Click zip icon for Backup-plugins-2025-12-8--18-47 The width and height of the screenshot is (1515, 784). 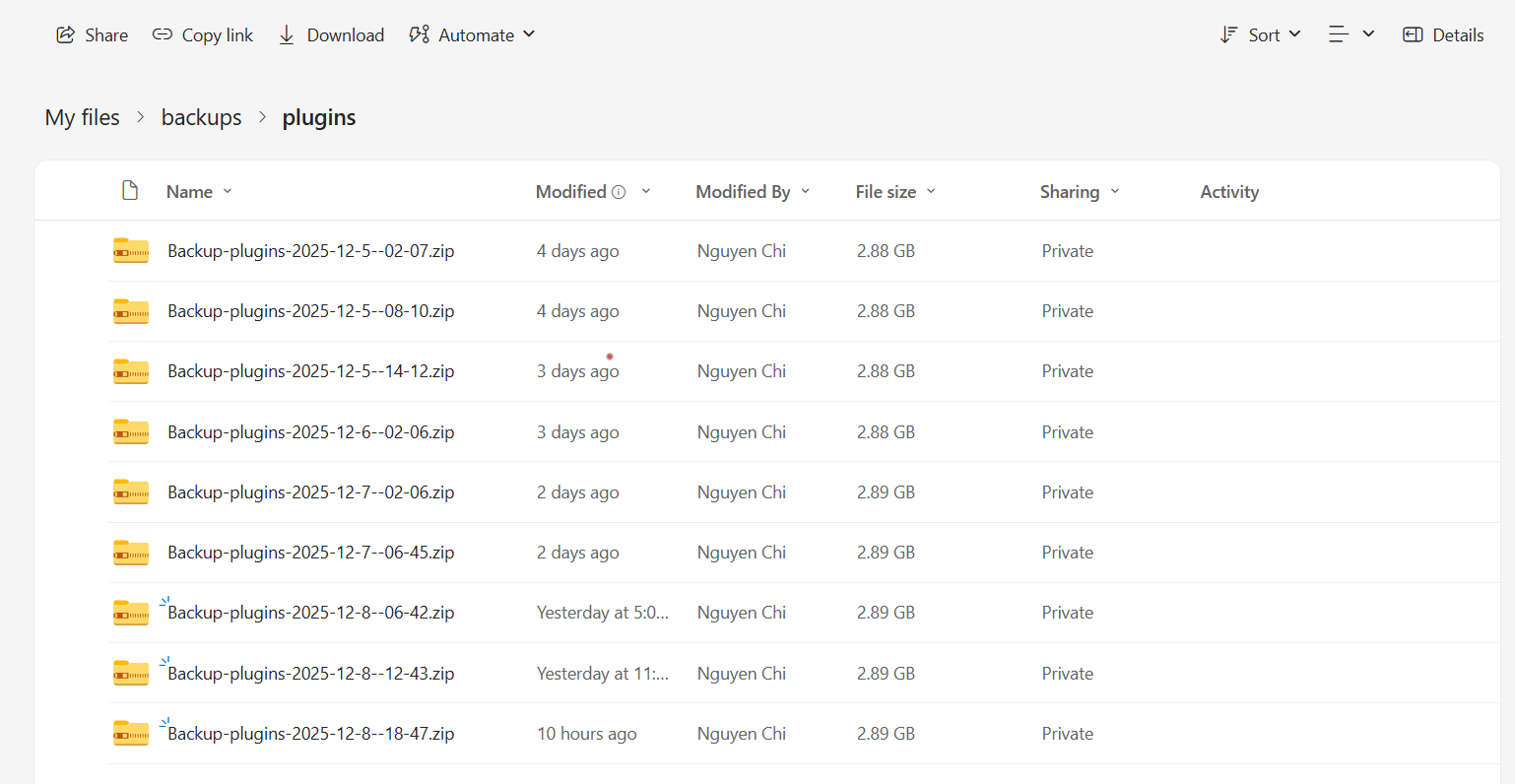[131, 734]
